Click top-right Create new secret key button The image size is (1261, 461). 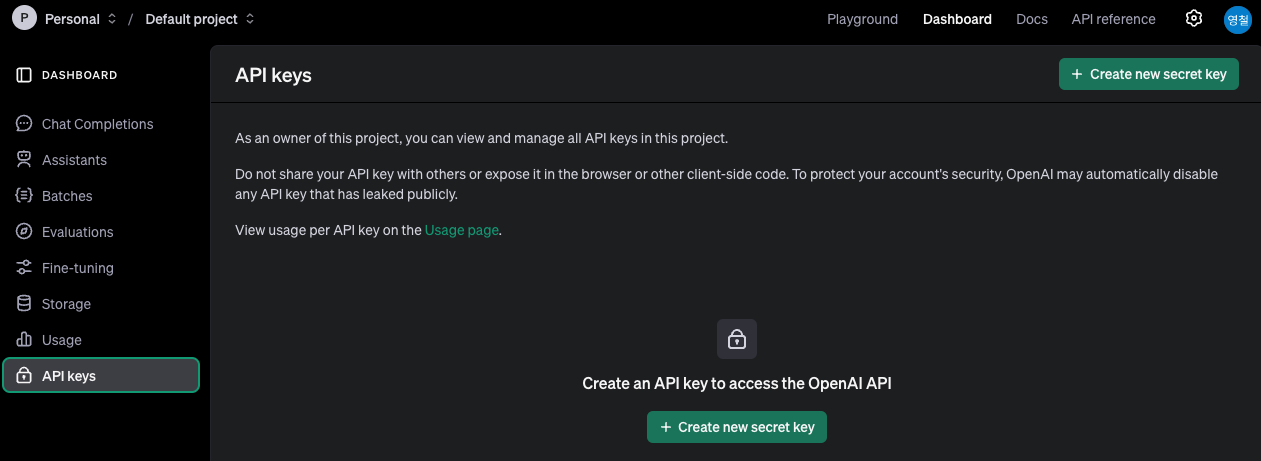pyautogui.click(x=1149, y=74)
